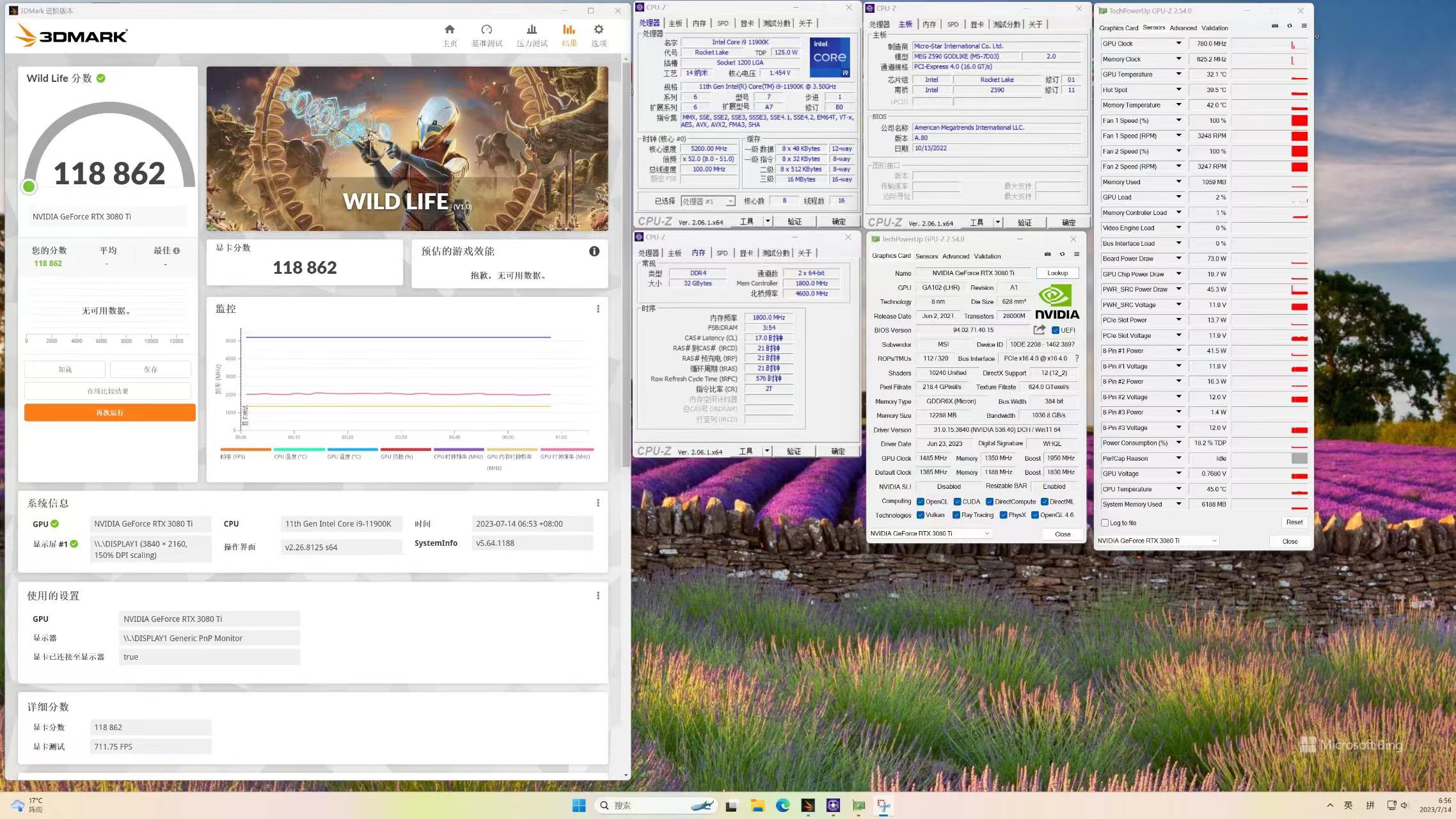Viewport: 1456px width, 819px height.
Task: Click the info icon beside the best-score label in 3DMark
Action: click(177, 251)
